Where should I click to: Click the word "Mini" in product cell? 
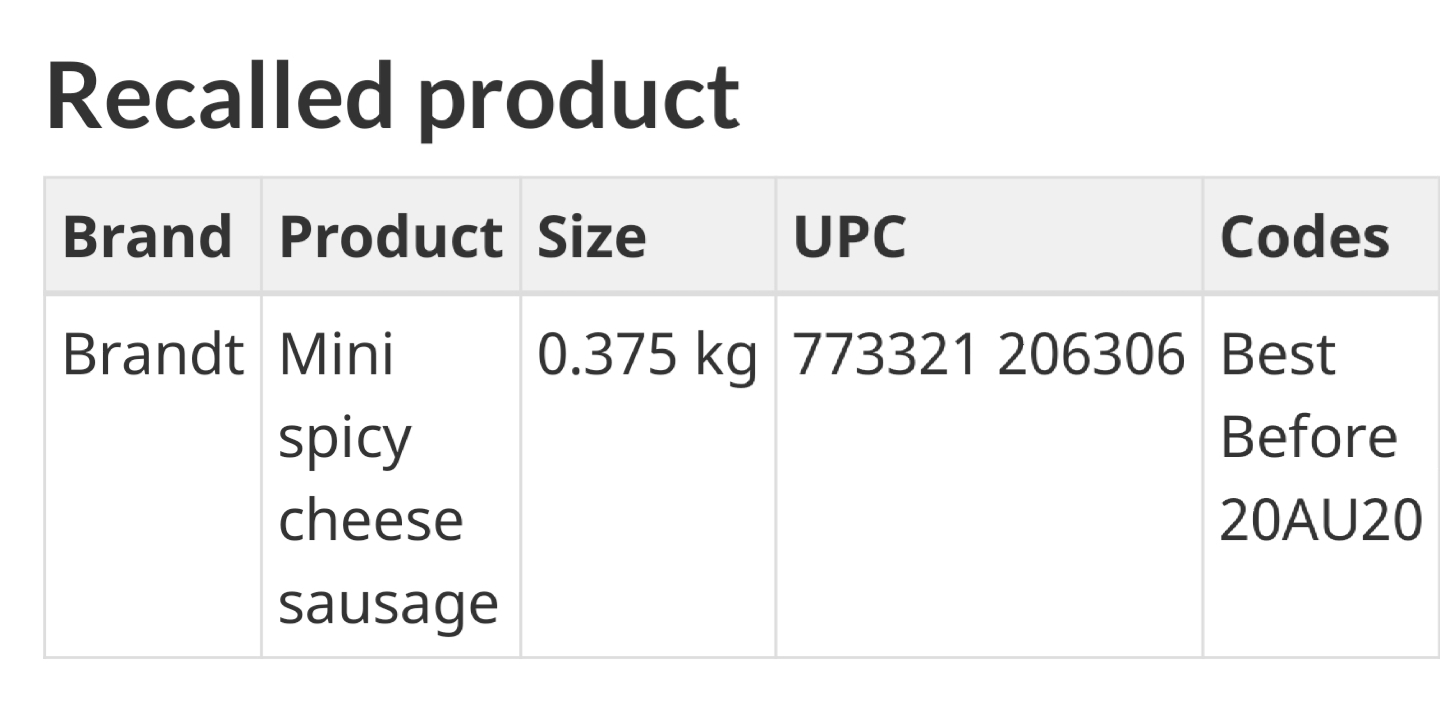click(336, 355)
